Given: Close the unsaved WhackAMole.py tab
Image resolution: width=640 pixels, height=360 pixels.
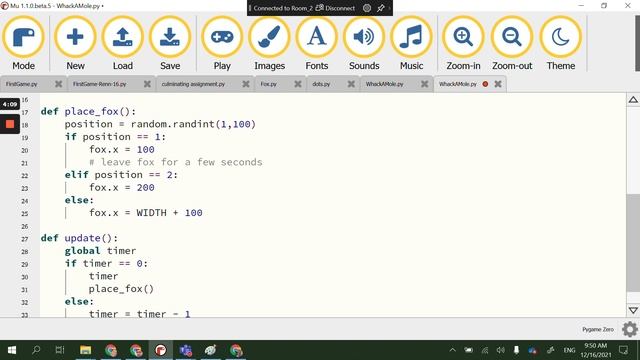Looking at the screenshot, I should (x=498, y=84).
